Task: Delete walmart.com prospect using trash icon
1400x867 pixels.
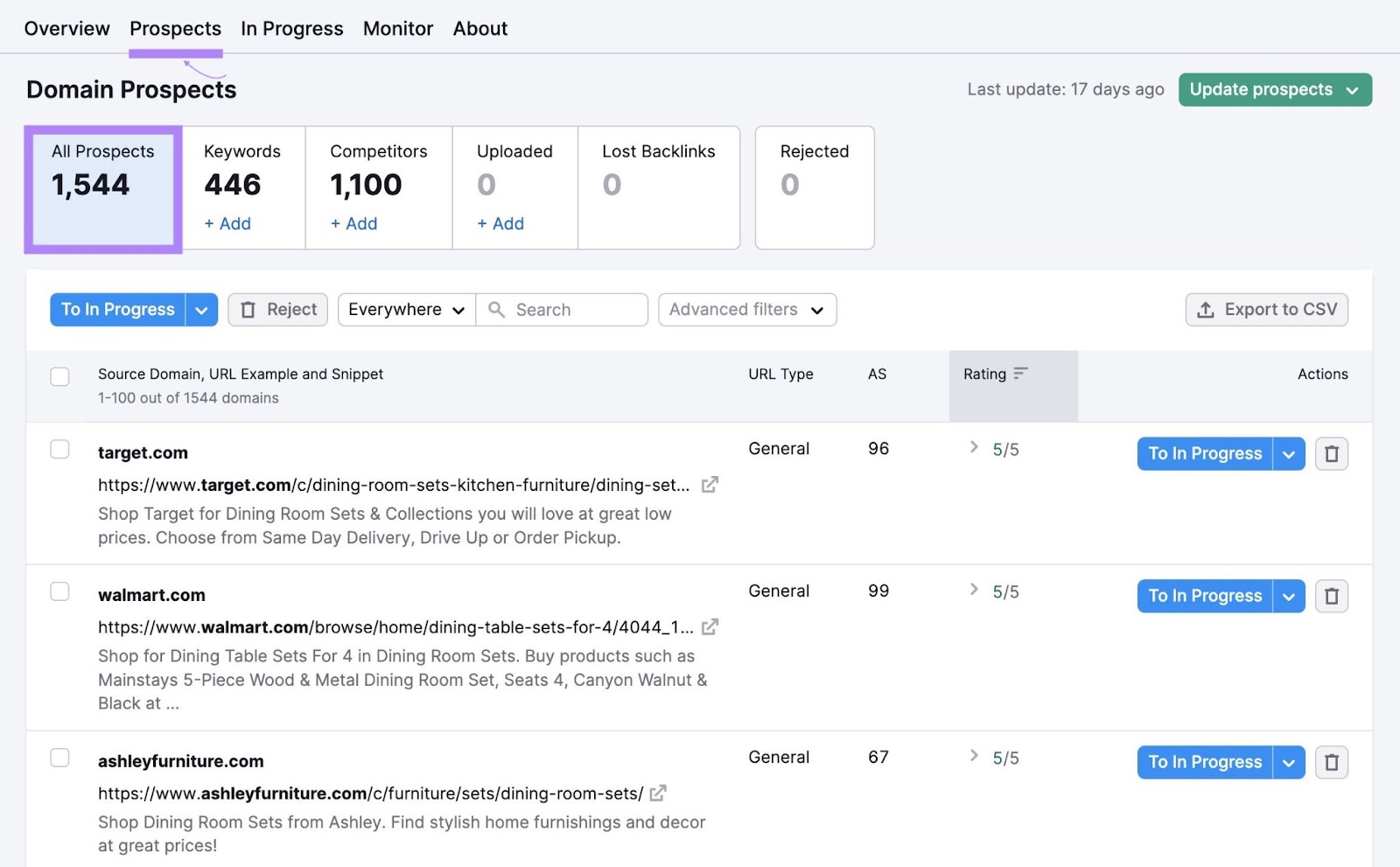Action: click(1332, 596)
